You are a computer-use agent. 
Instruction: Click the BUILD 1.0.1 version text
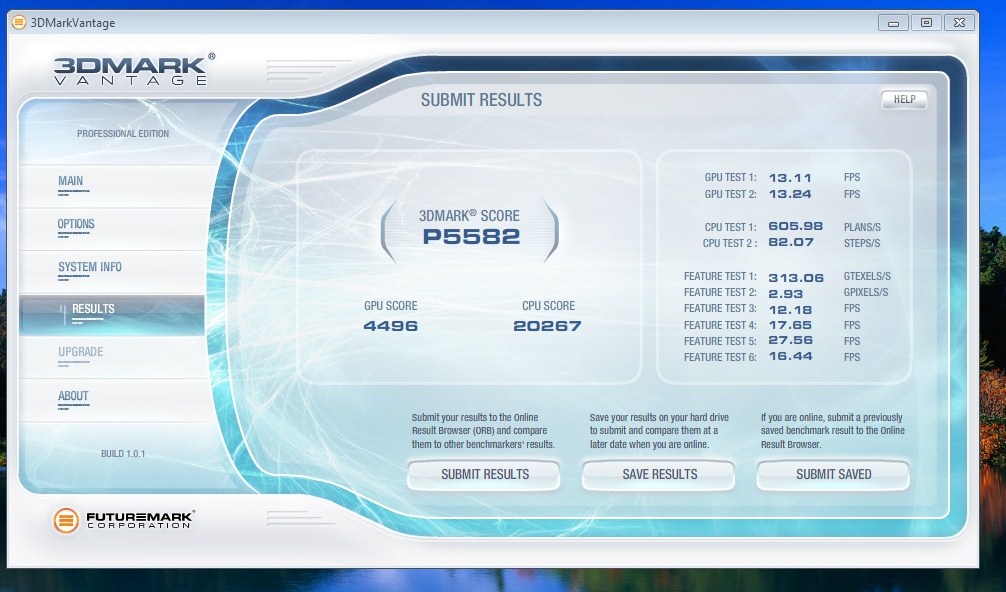click(123, 453)
